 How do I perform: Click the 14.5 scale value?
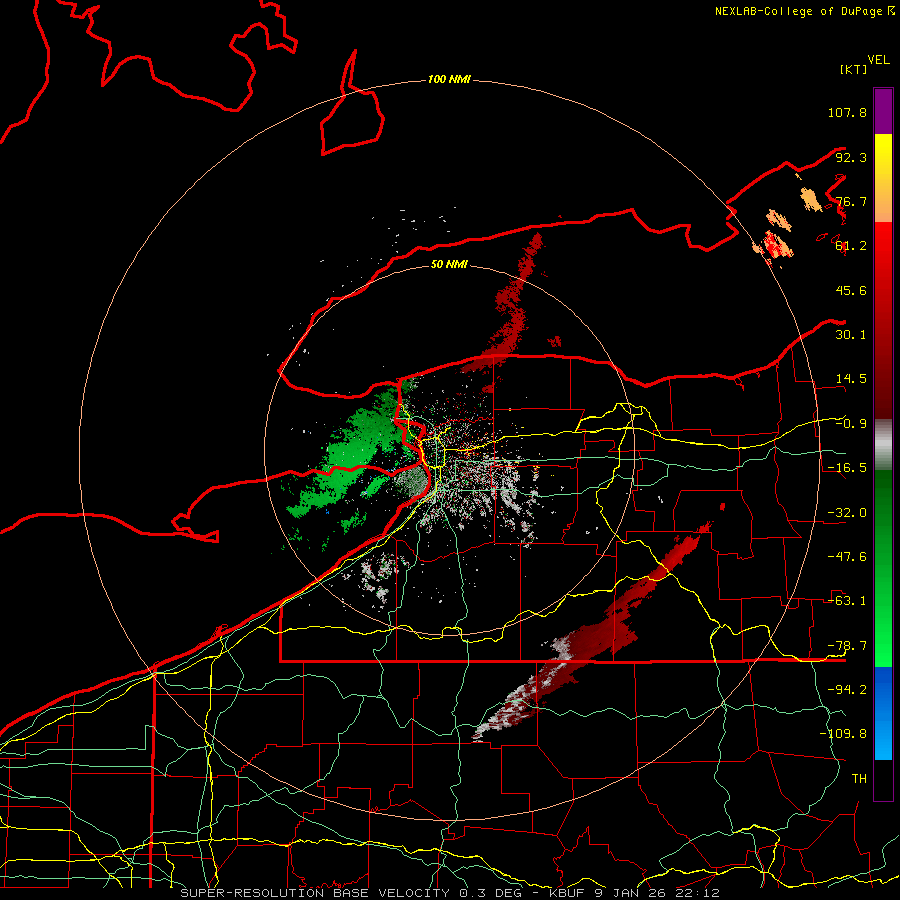pos(851,379)
